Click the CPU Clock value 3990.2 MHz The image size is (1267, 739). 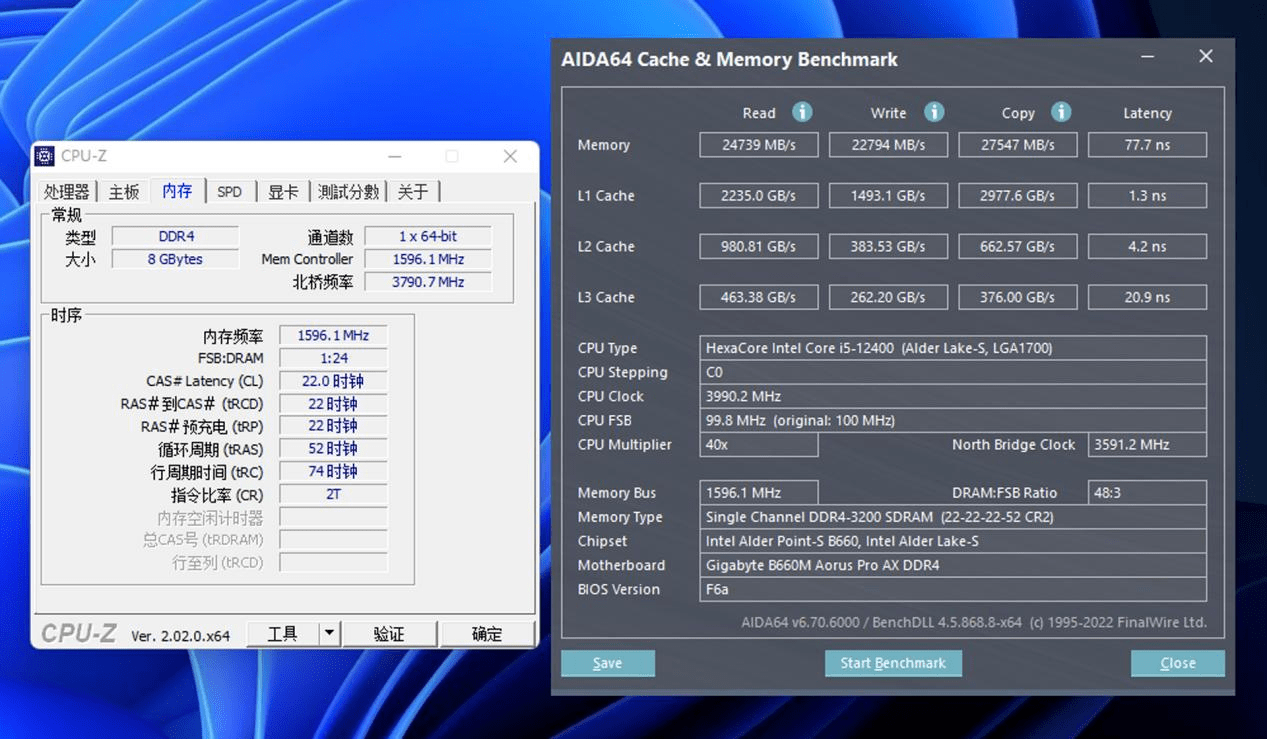[953, 396]
